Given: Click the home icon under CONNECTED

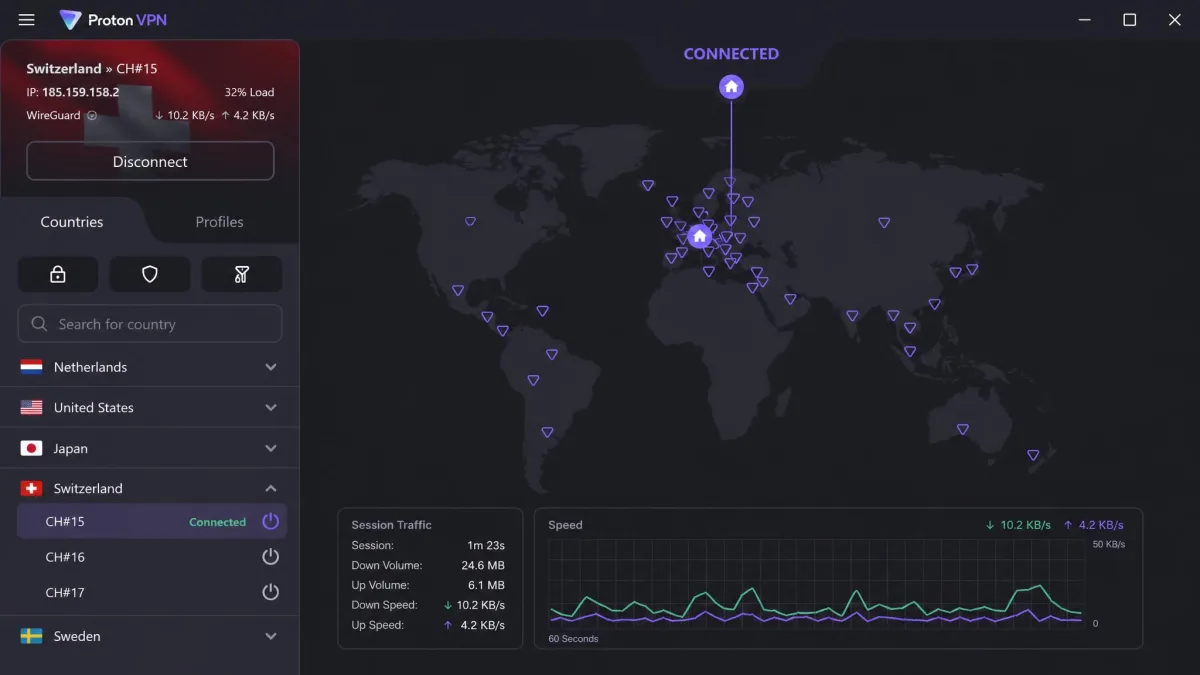Looking at the screenshot, I should (731, 87).
